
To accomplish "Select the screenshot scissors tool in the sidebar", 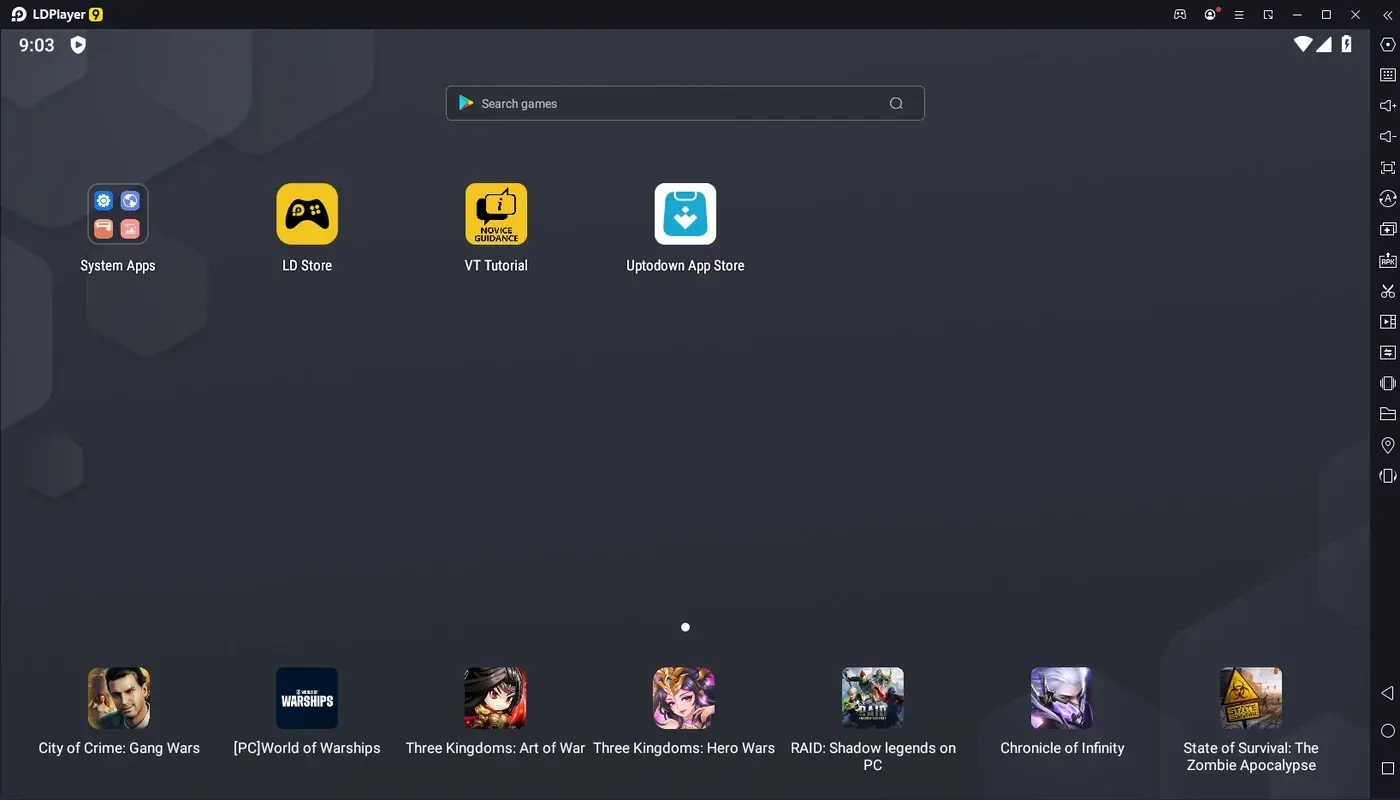I will pos(1387,290).
